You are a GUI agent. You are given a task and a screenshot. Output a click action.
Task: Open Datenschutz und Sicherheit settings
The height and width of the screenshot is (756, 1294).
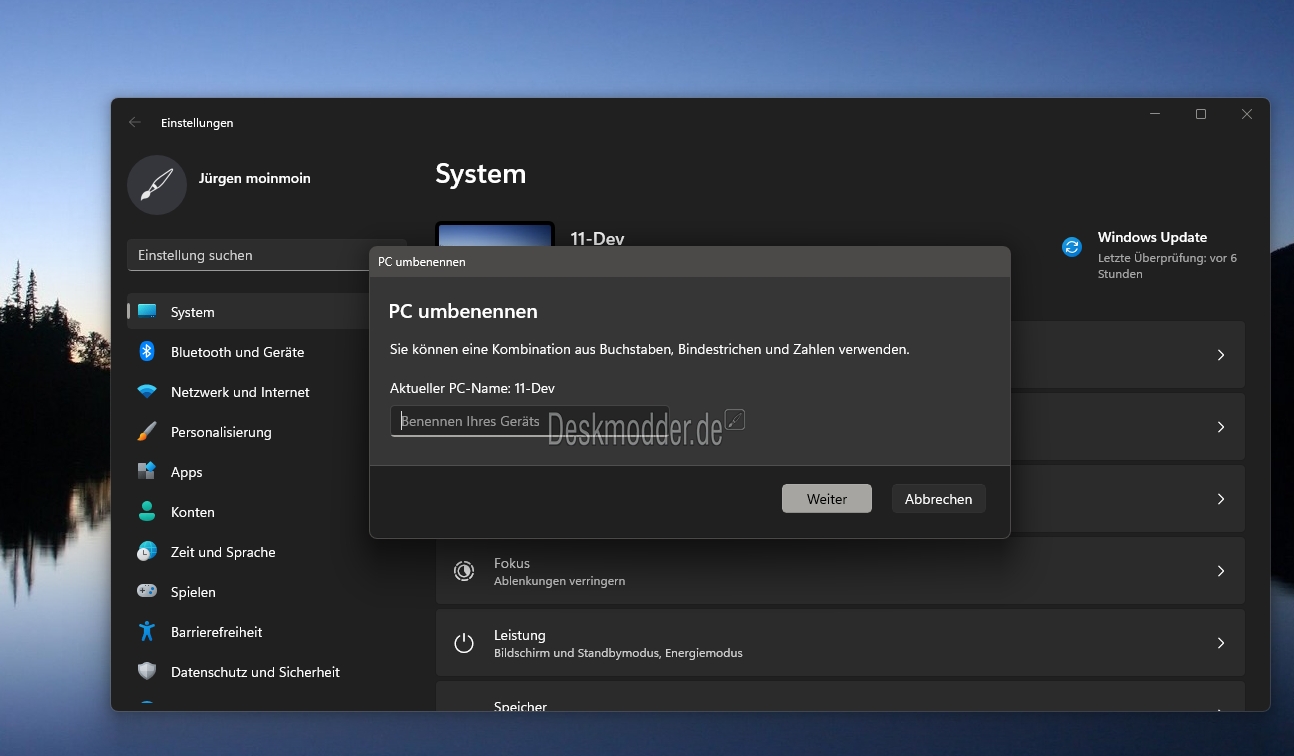tap(267, 672)
